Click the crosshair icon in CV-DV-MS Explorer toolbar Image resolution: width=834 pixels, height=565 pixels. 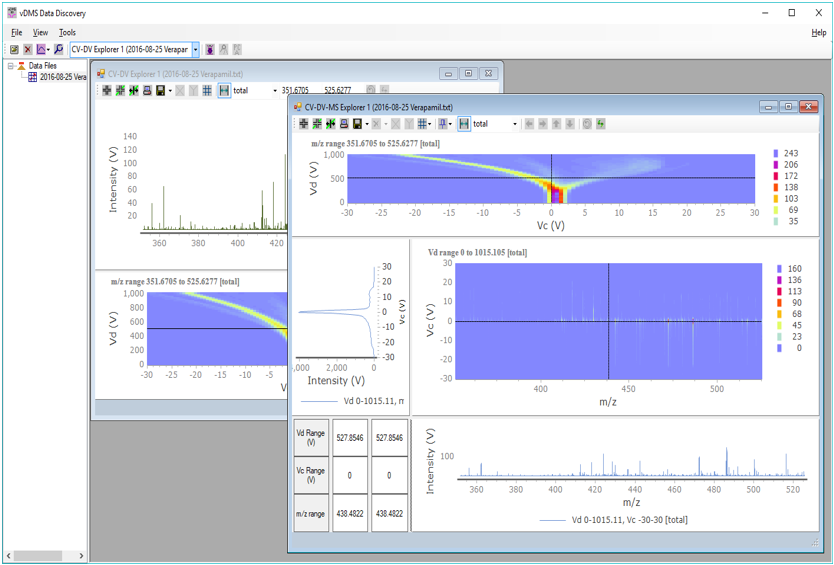304,123
